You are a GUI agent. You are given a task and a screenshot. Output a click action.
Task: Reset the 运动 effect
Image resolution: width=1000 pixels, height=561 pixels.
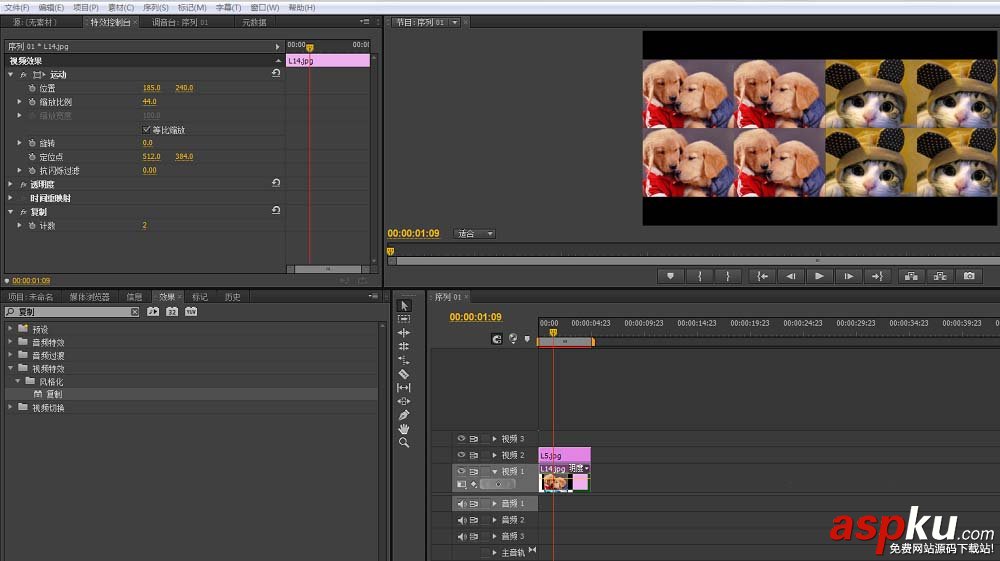276,73
